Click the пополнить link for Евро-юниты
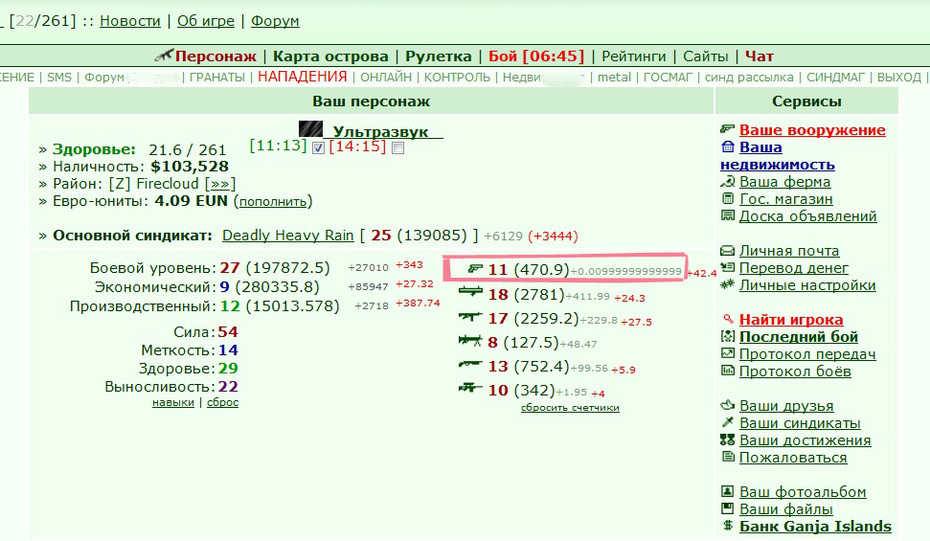The width and height of the screenshot is (930, 541). pos(273,202)
